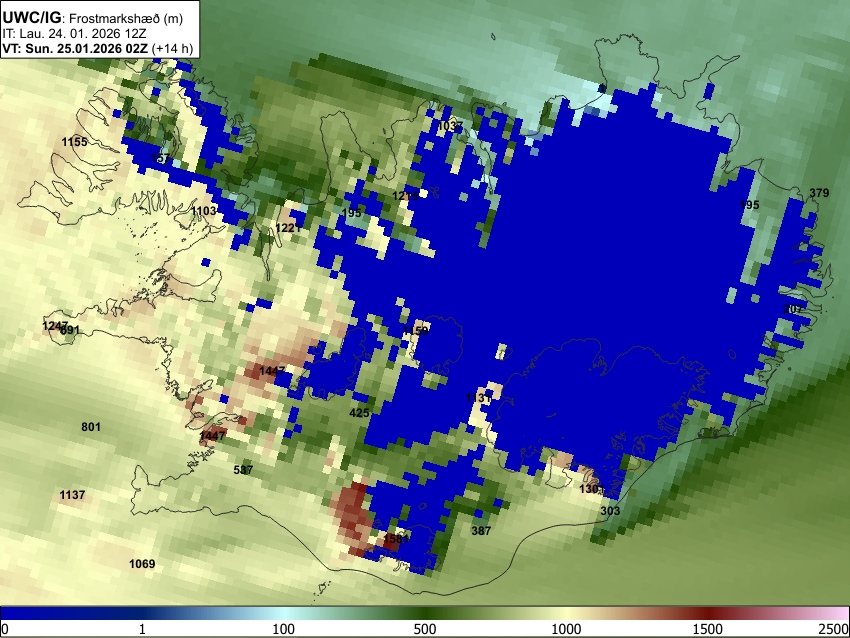Click the map value 1155
This screenshot has height=638, width=850.
point(74,142)
